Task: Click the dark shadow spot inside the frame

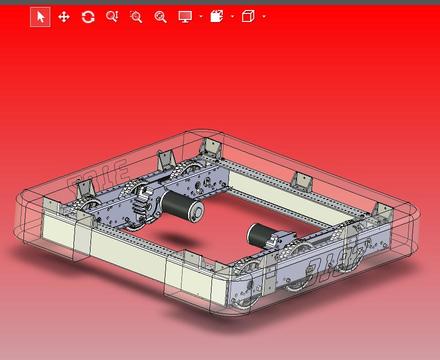Action: [x=175, y=238]
